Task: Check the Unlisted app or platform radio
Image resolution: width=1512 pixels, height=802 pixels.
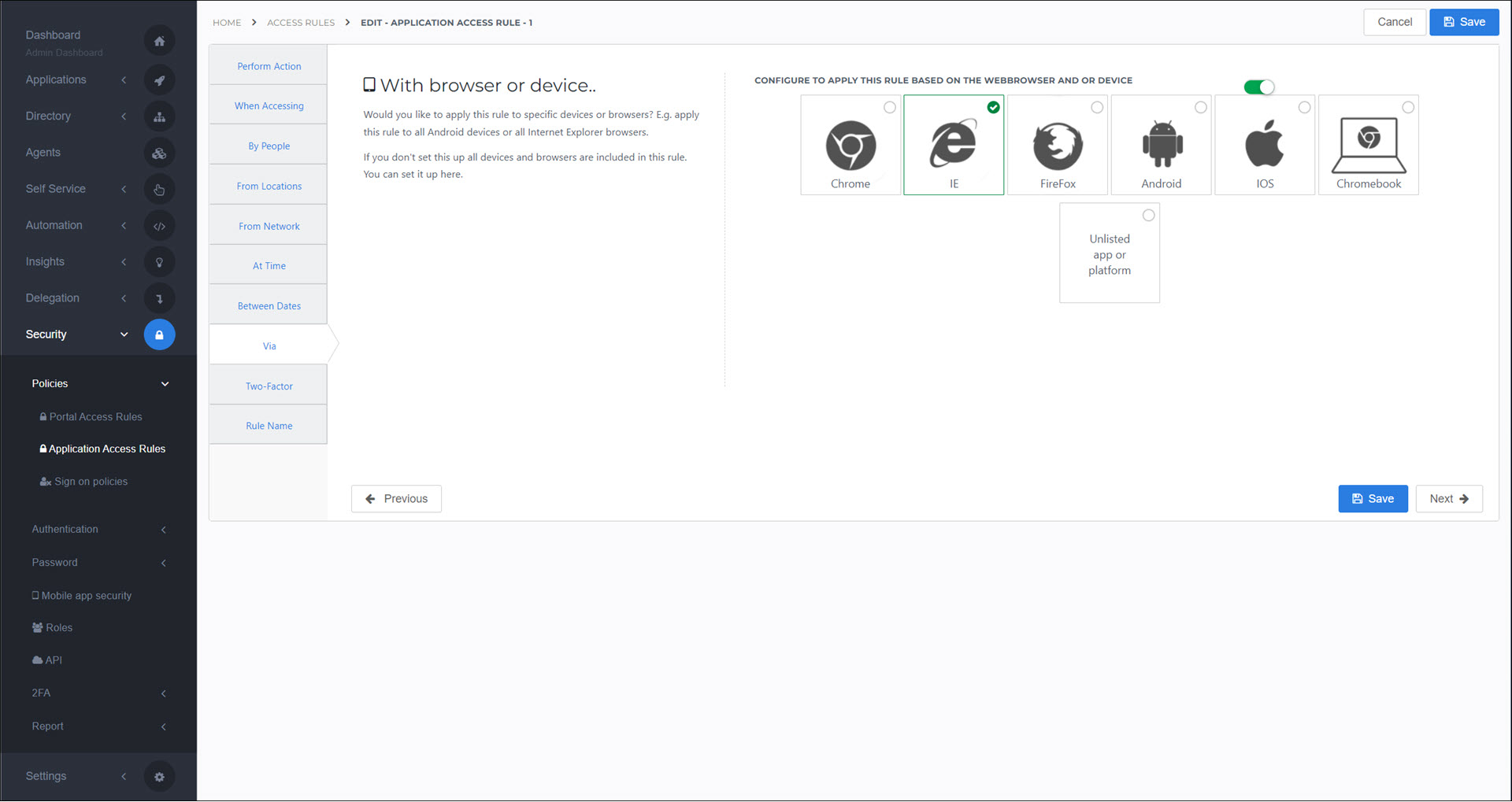Action: pyautogui.click(x=1149, y=216)
